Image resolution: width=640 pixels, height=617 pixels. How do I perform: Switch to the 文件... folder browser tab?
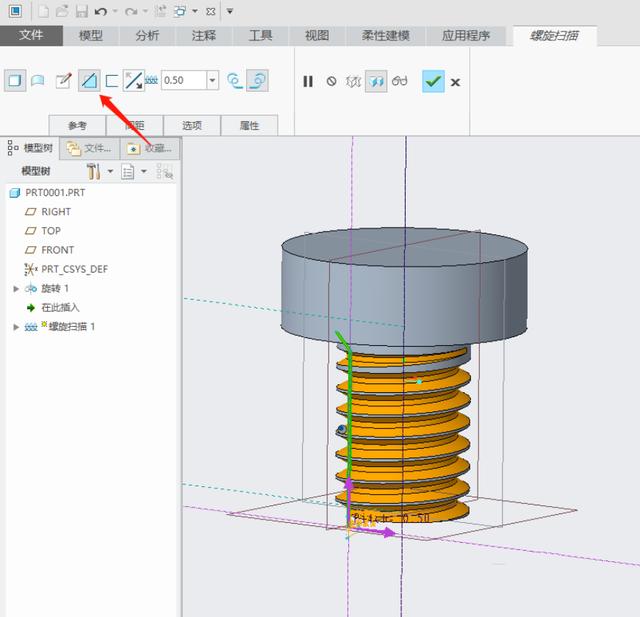[x=90, y=148]
